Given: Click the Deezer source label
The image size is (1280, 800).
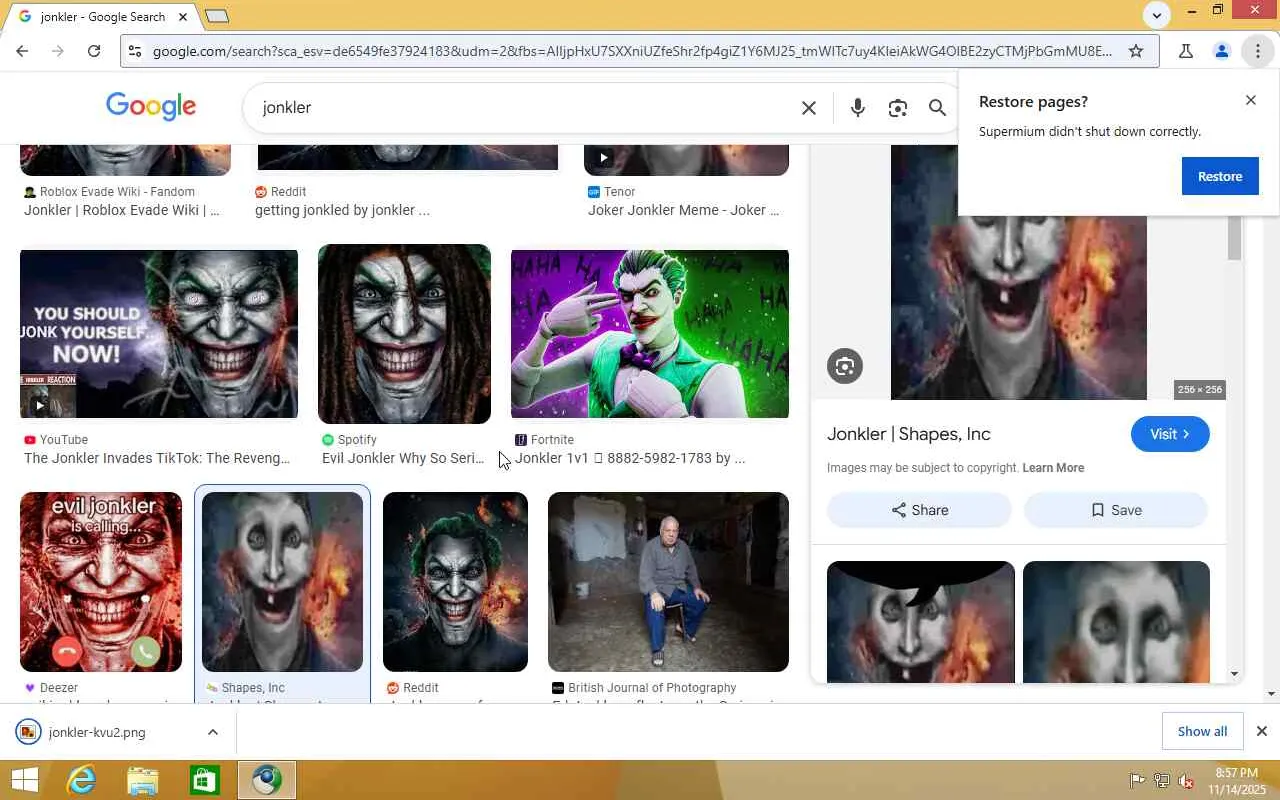Looking at the screenshot, I should (x=59, y=688).
